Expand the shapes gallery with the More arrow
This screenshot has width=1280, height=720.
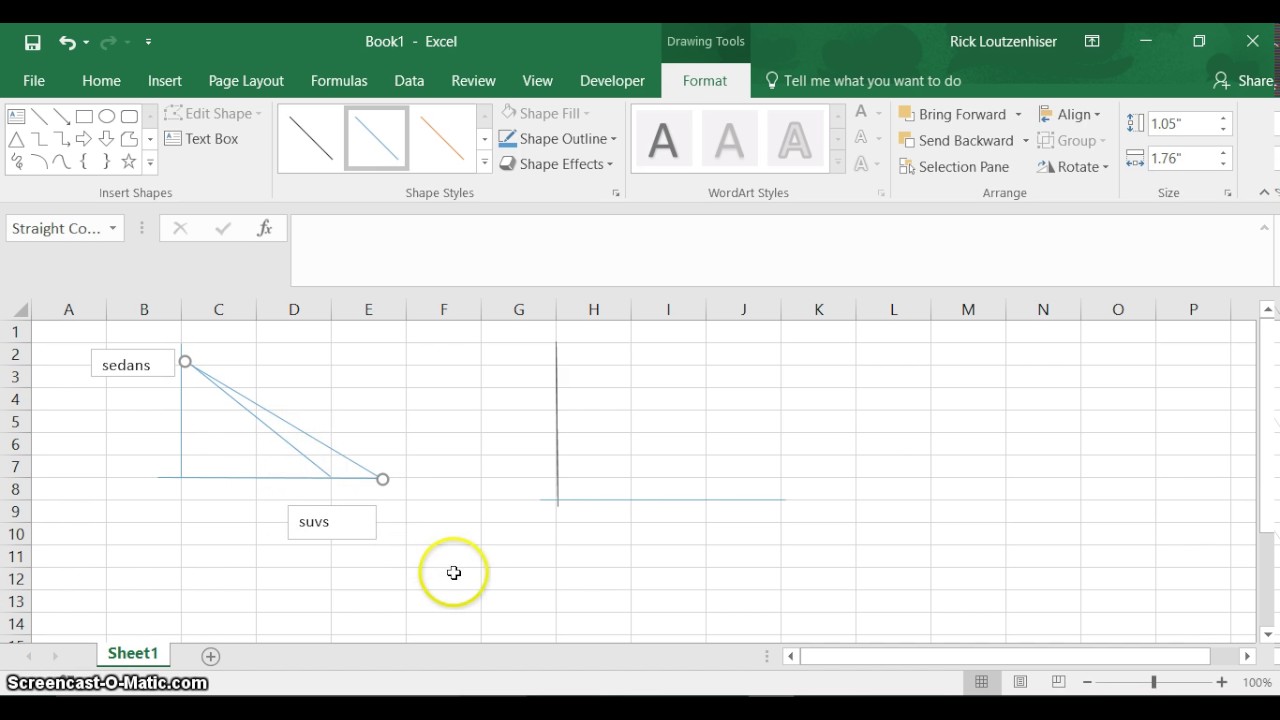coord(150,162)
